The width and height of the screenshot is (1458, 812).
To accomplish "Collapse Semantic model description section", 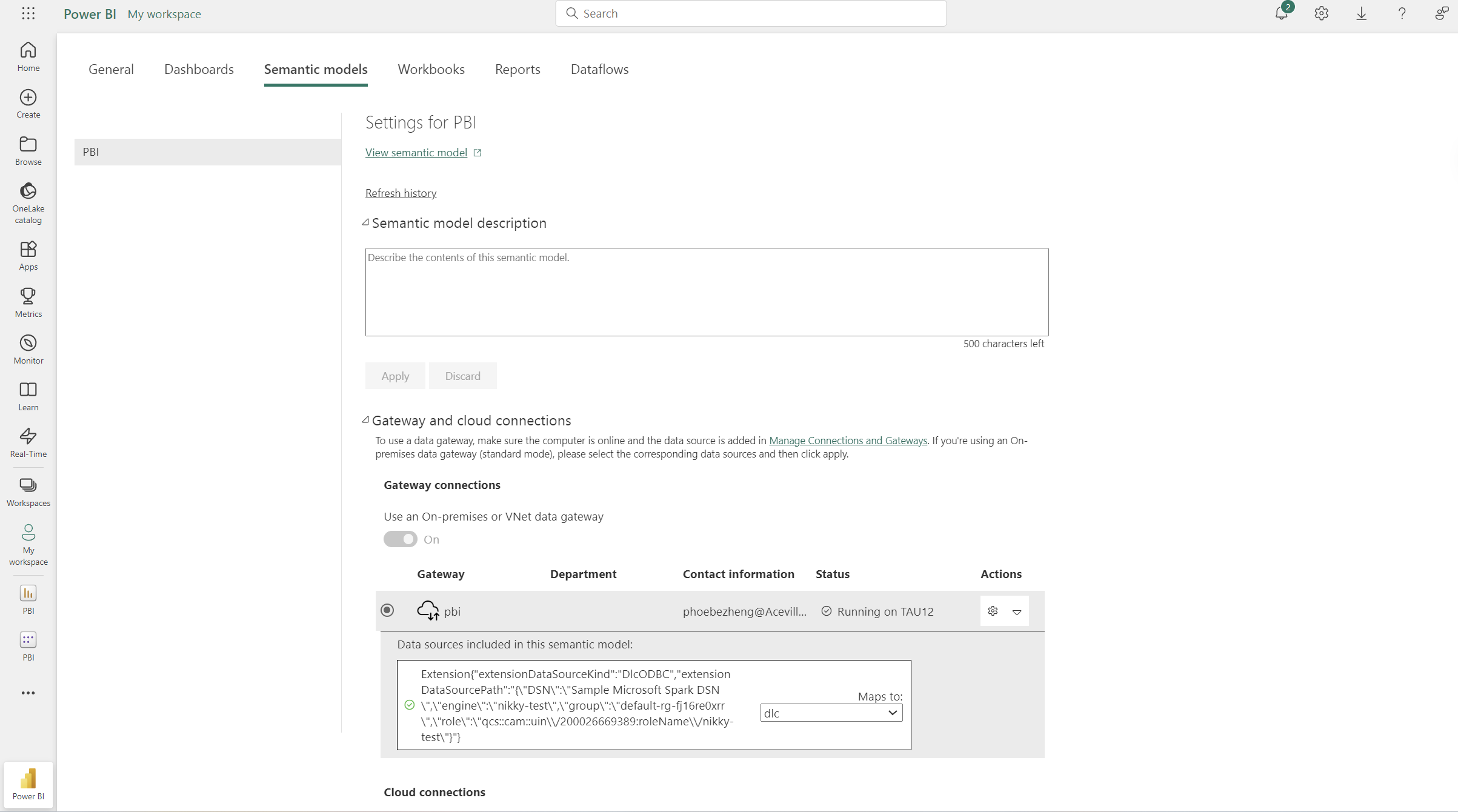I will [x=365, y=222].
